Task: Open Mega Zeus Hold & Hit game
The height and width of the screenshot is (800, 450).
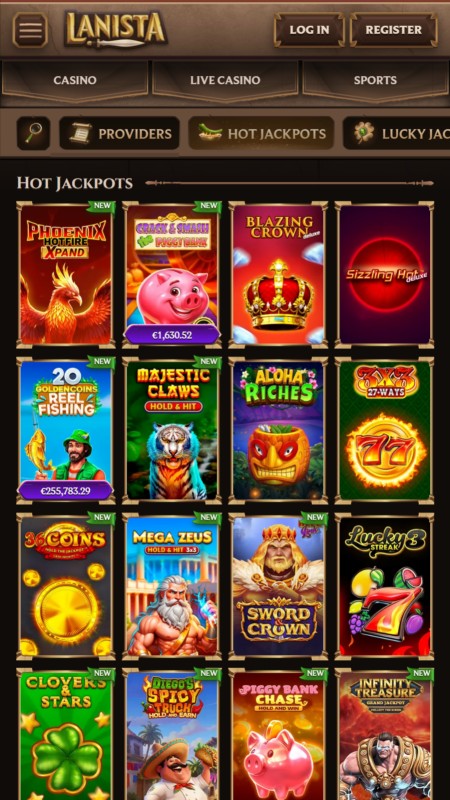Action: tap(172, 586)
